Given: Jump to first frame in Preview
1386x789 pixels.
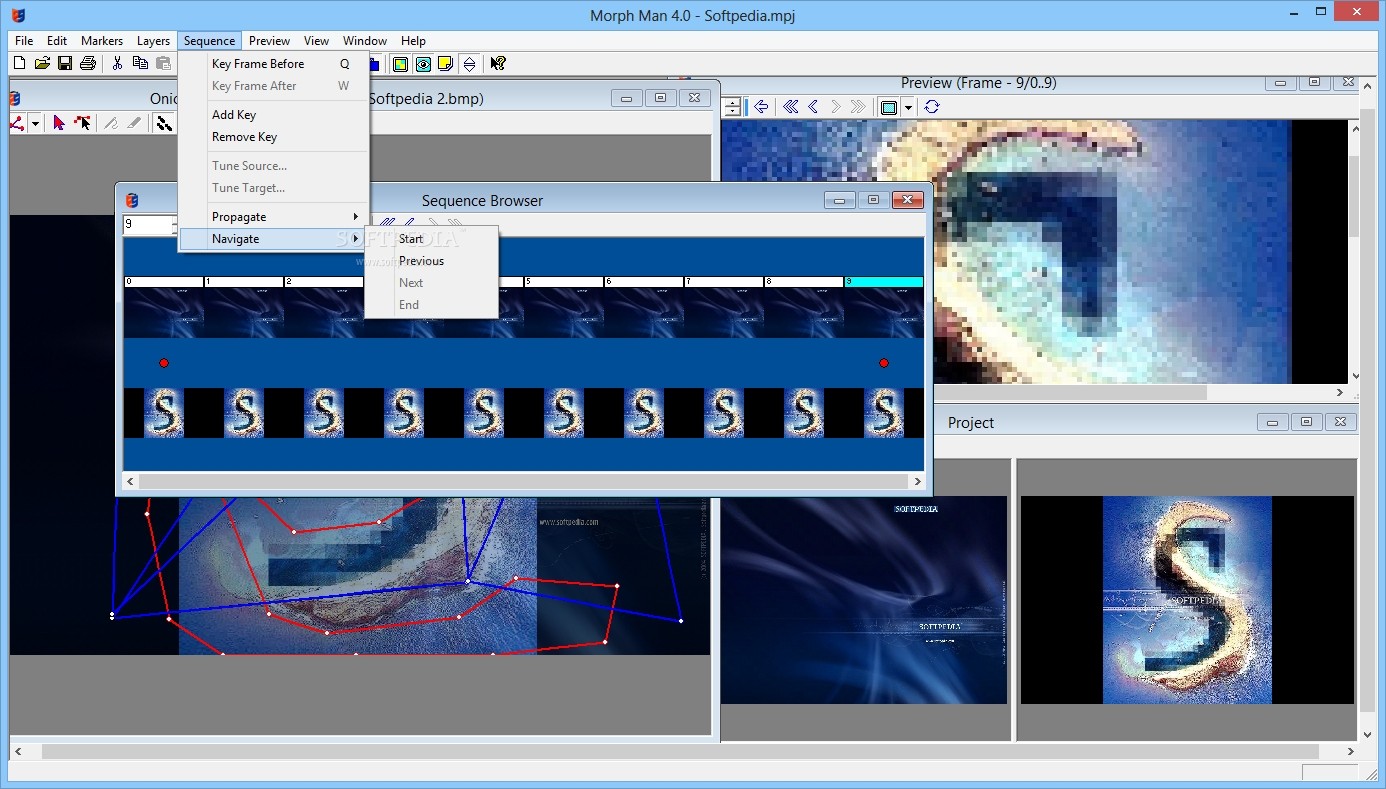Looking at the screenshot, I should (x=791, y=107).
